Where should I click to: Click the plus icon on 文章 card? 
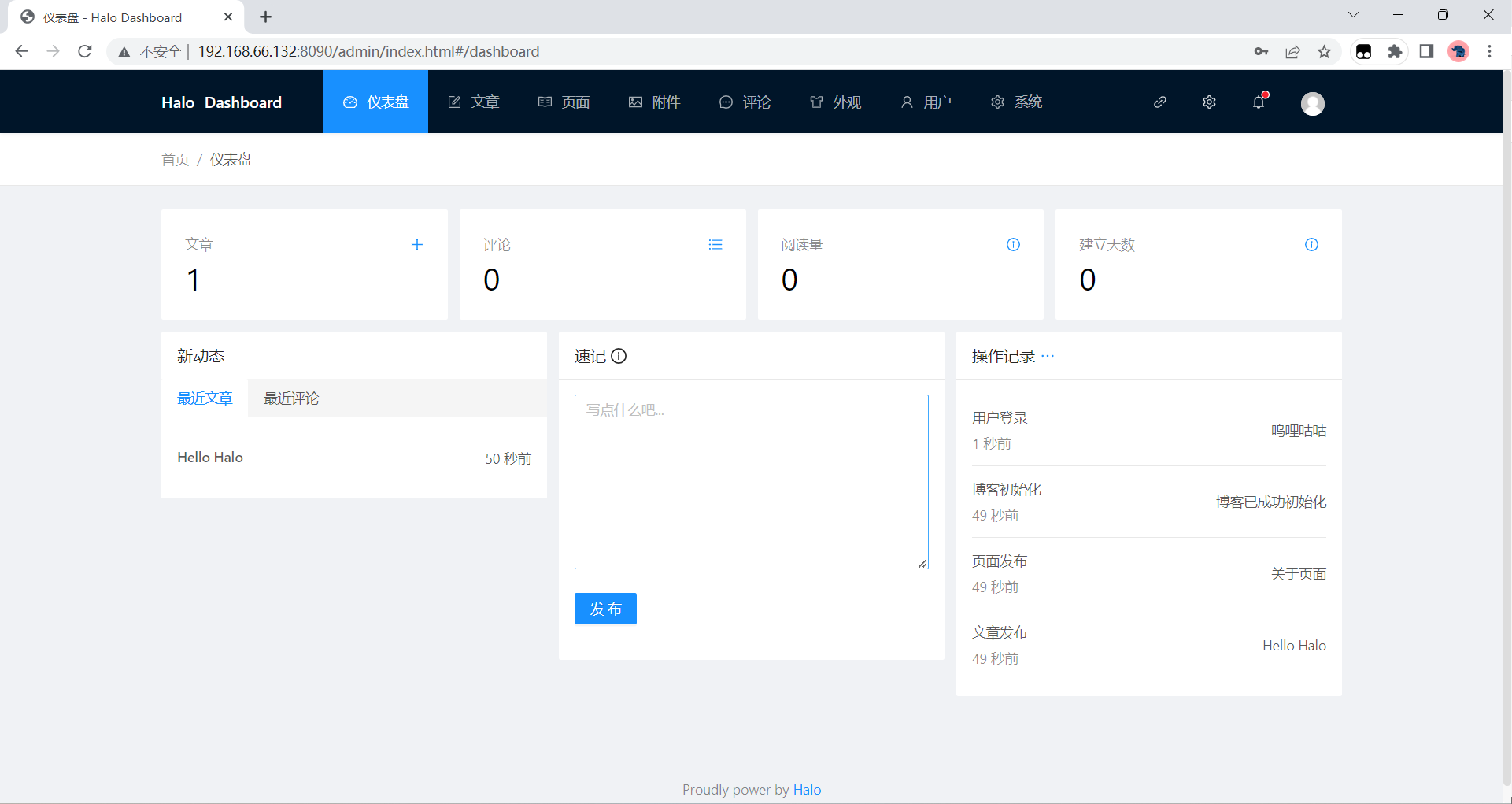(417, 245)
